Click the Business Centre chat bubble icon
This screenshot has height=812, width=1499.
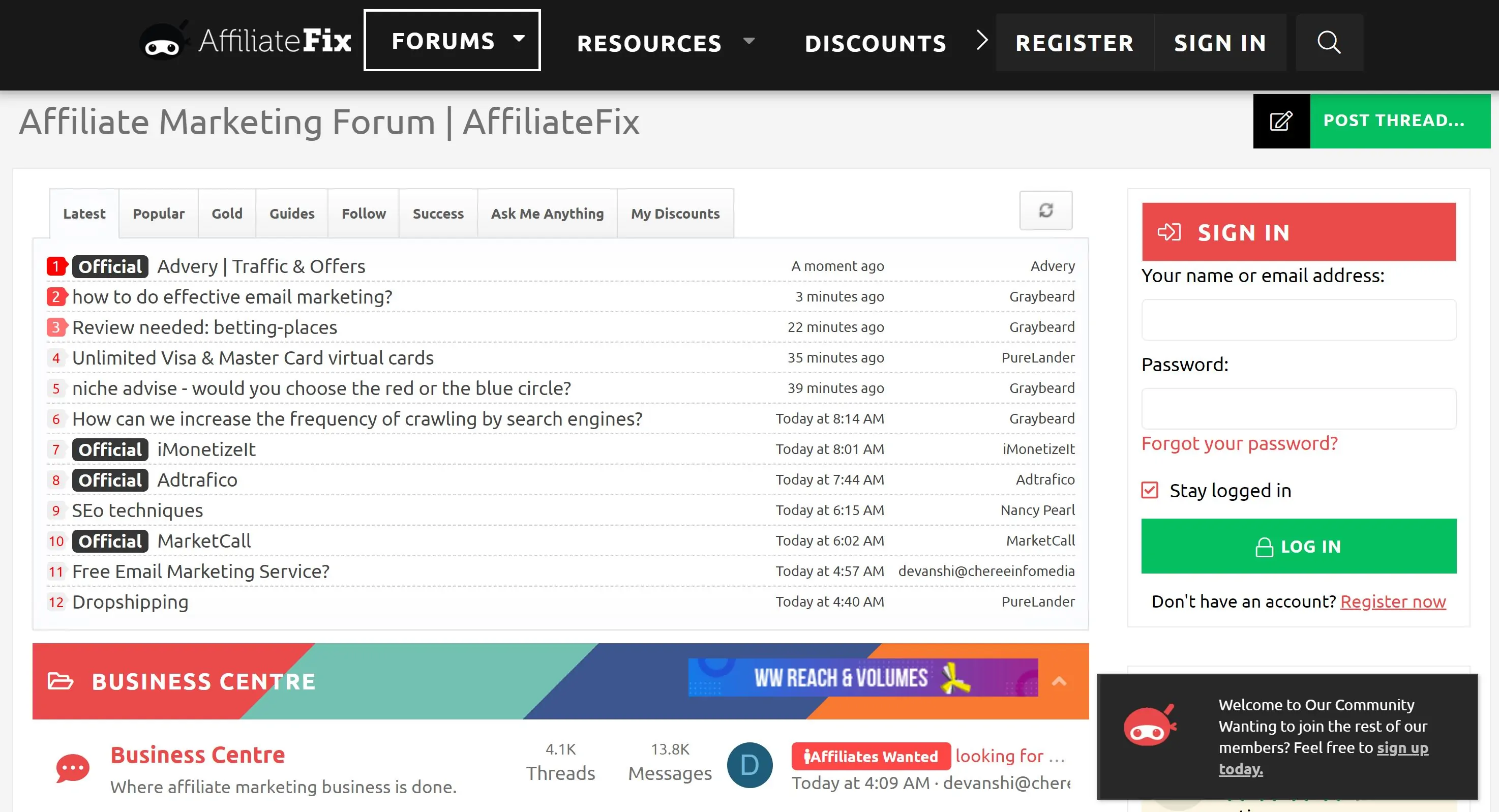tap(72, 768)
